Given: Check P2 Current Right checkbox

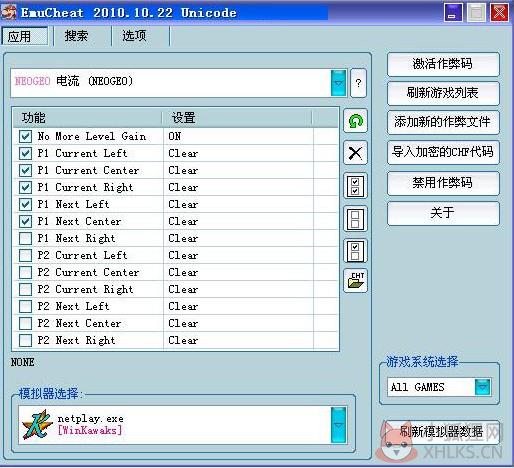Looking at the screenshot, I should pos(26,289).
